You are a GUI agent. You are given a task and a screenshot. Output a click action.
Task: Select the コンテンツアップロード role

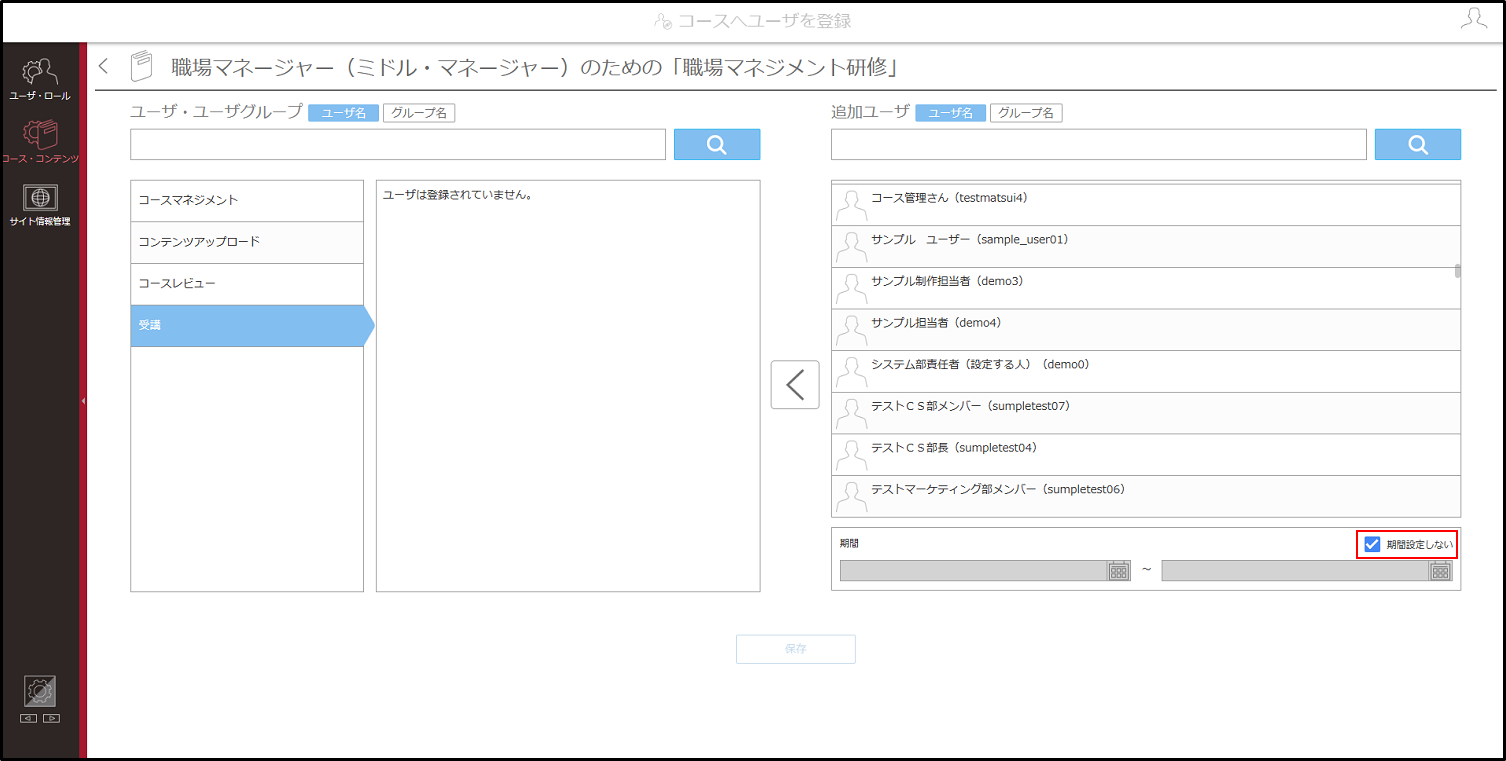[247, 242]
